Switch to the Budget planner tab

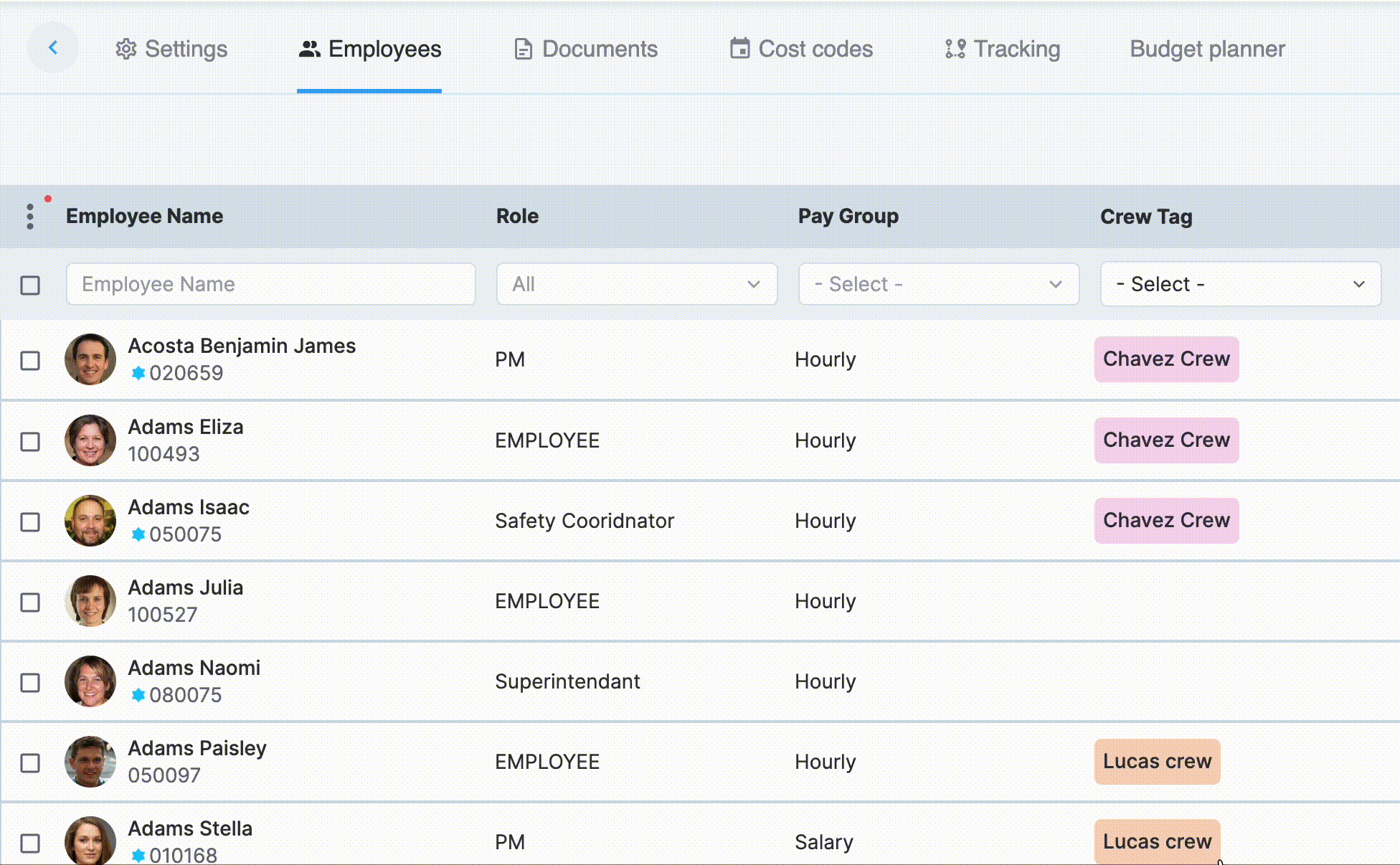(1207, 48)
